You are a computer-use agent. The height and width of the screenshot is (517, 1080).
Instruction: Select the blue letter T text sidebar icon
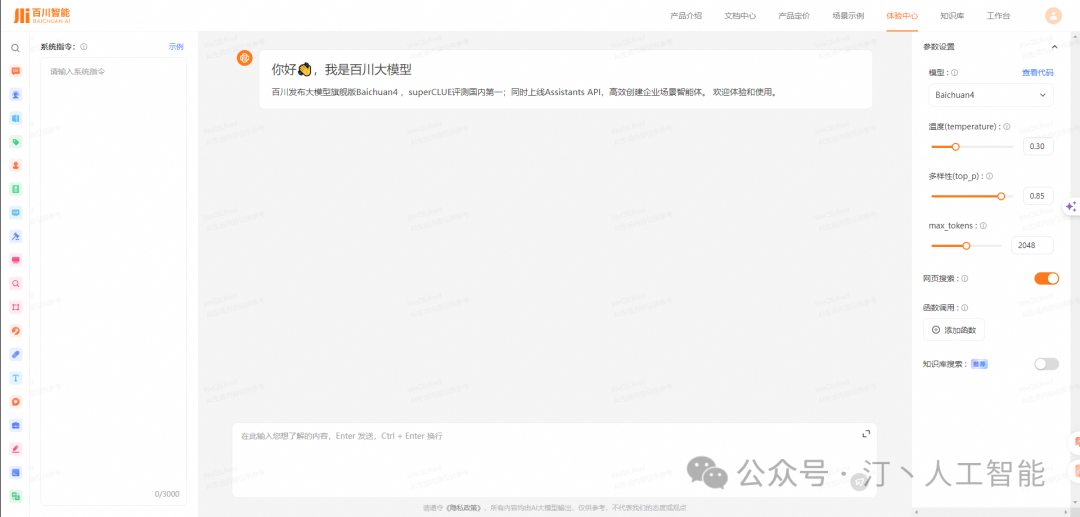point(15,378)
